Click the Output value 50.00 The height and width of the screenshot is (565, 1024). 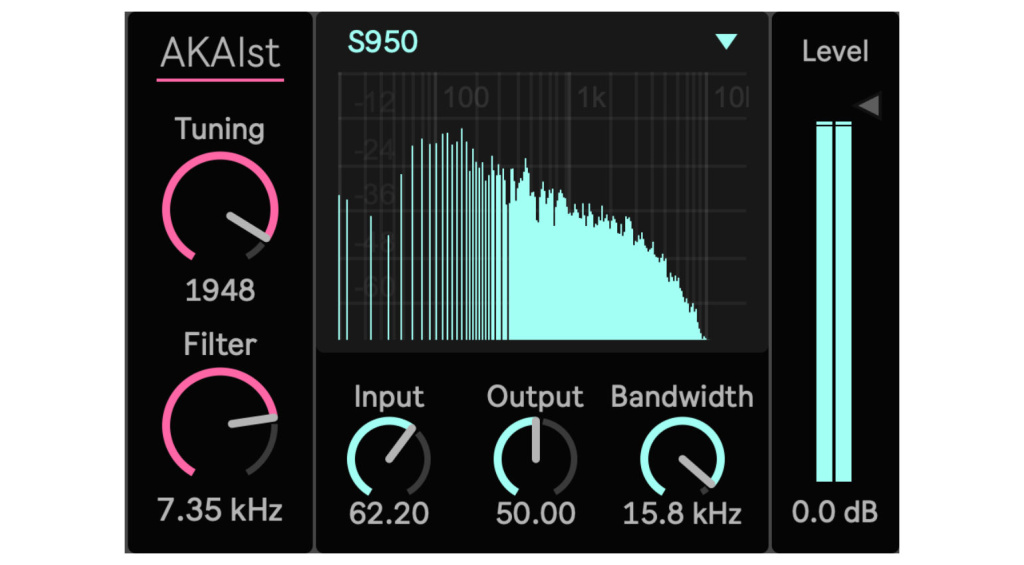pyautogui.click(x=536, y=513)
